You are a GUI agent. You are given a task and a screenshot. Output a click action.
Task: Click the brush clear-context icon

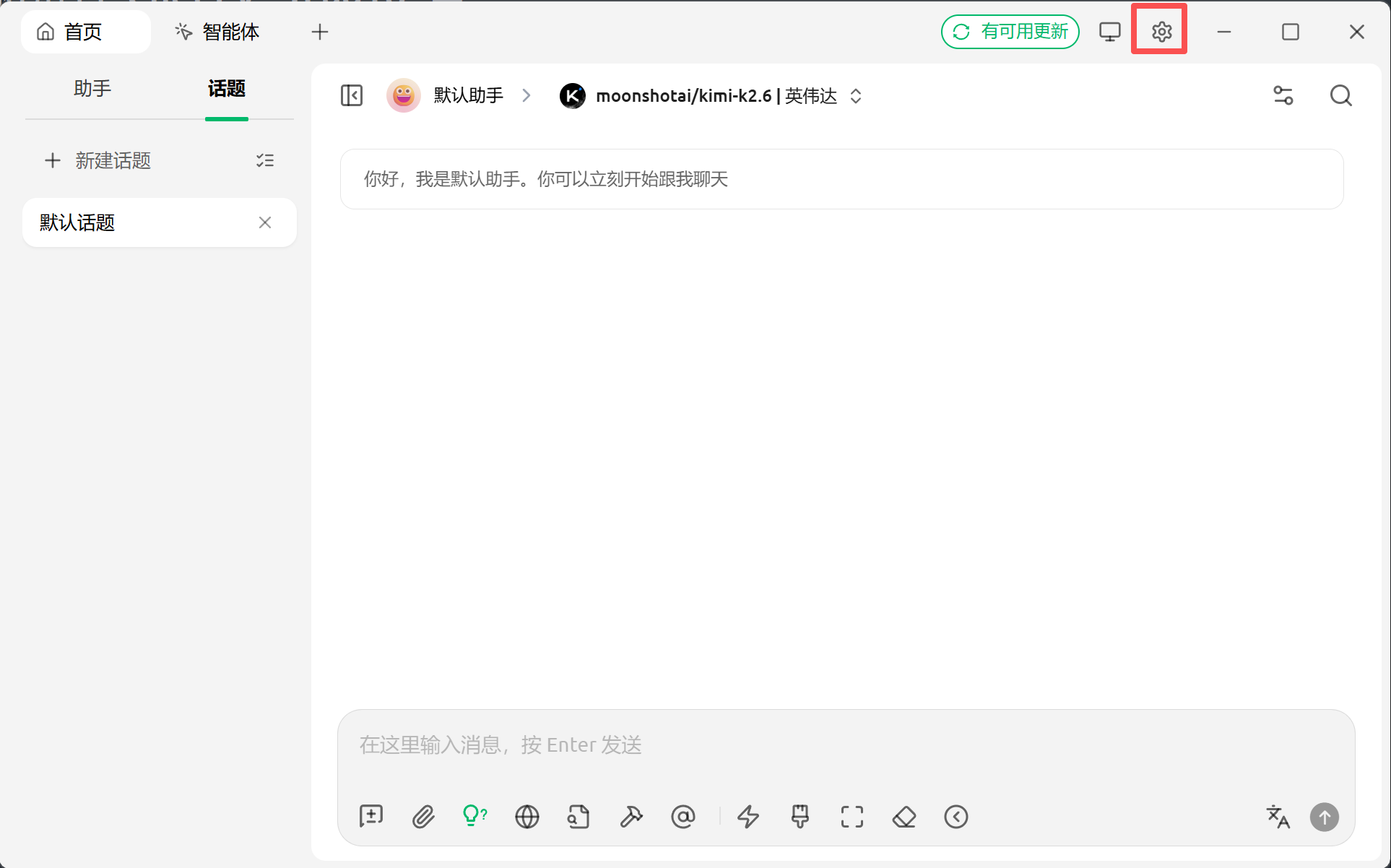(x=800, y=817)
